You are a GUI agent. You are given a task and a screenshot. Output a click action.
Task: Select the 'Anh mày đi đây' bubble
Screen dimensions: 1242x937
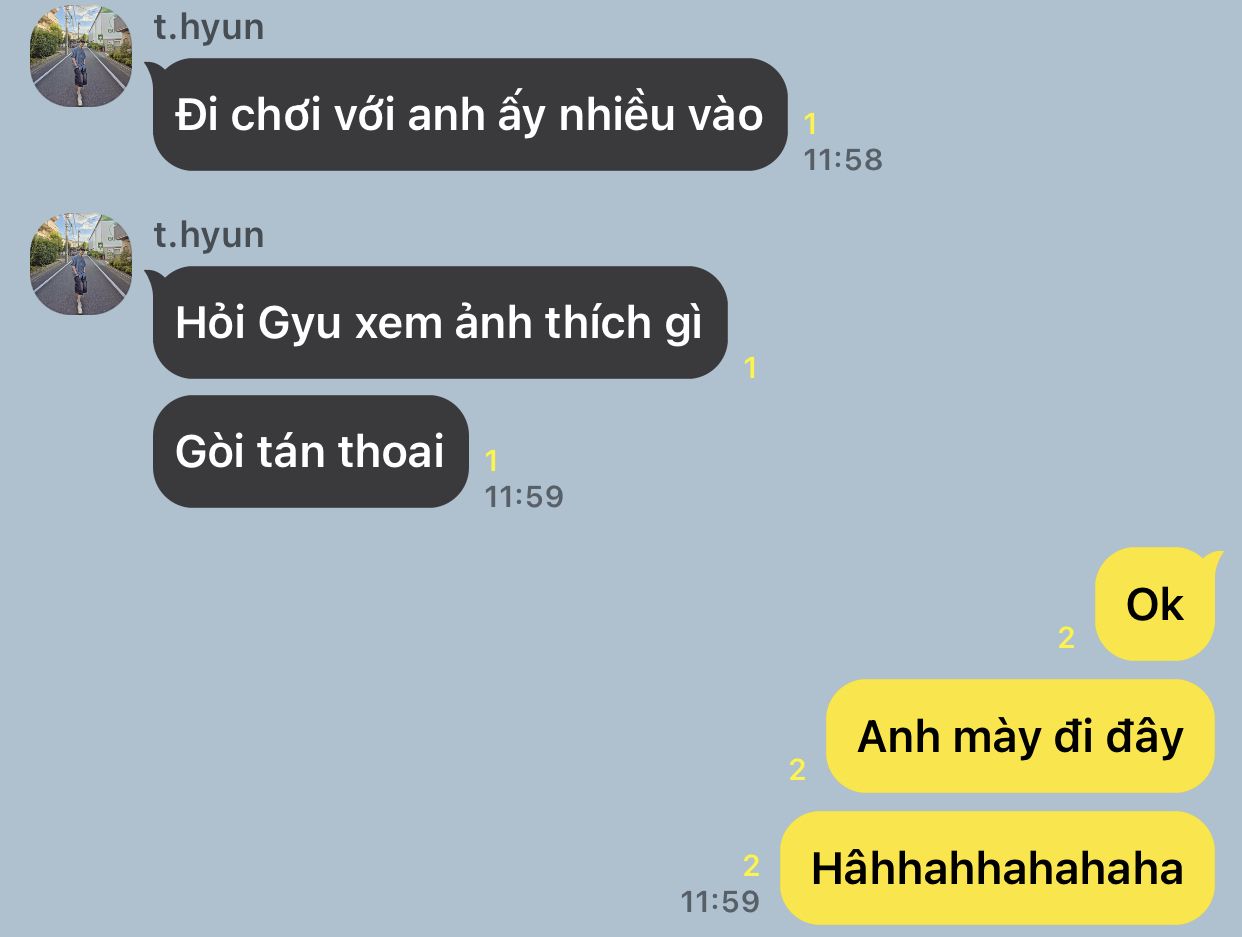1020,736
